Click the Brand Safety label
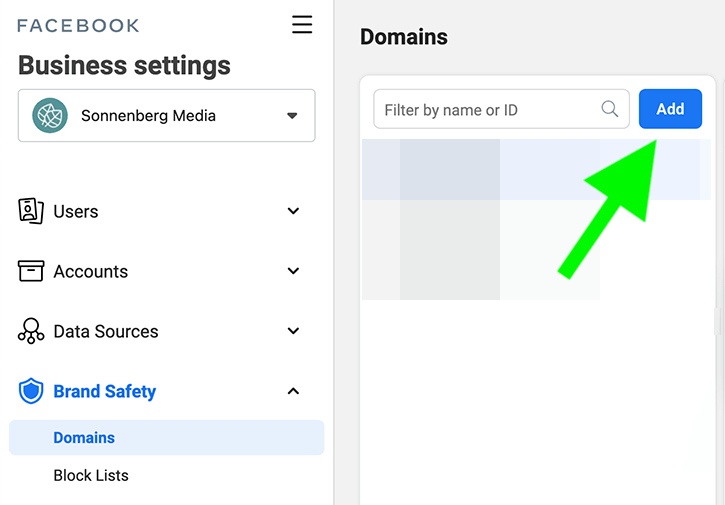 coord(105,391)
